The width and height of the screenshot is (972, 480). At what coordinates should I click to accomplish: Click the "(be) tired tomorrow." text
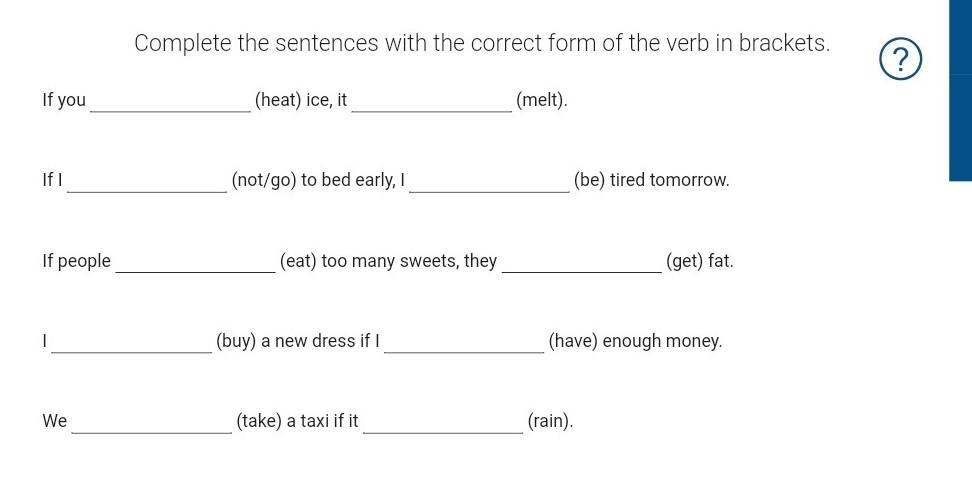[651, 180]
